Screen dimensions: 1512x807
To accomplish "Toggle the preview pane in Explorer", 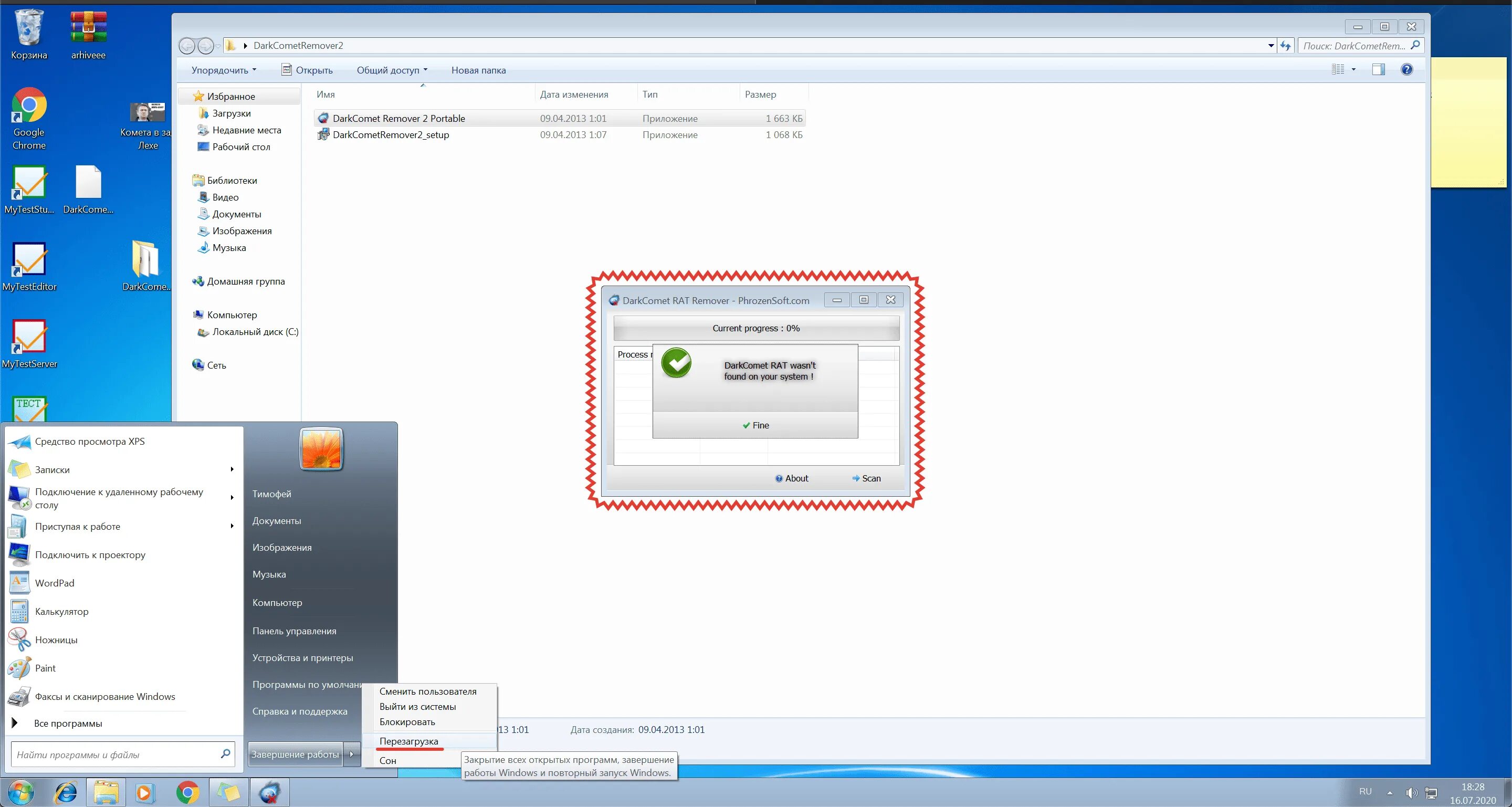I will tap(1378, 69).
